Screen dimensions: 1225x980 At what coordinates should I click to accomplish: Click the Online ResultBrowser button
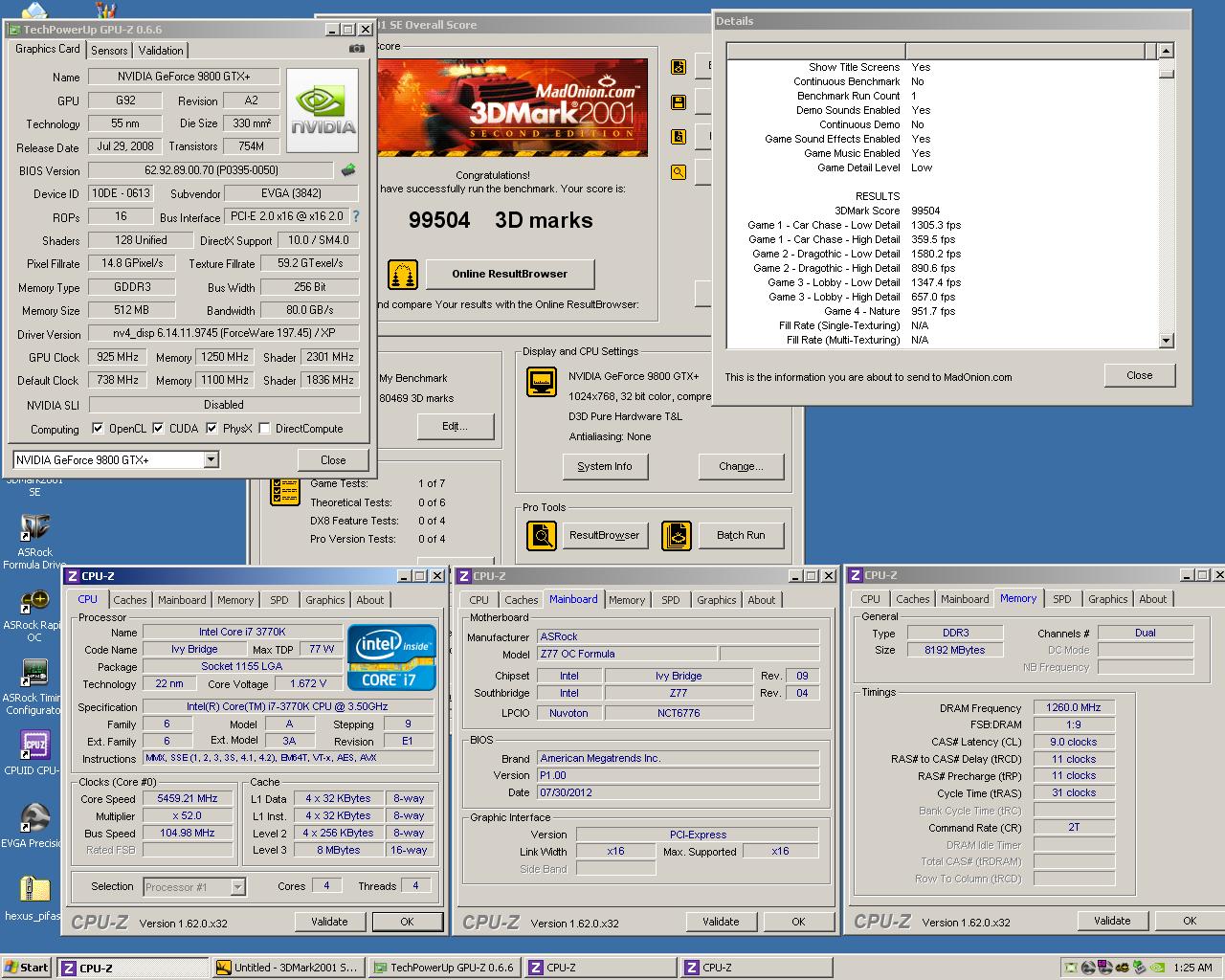coord(509,274)
